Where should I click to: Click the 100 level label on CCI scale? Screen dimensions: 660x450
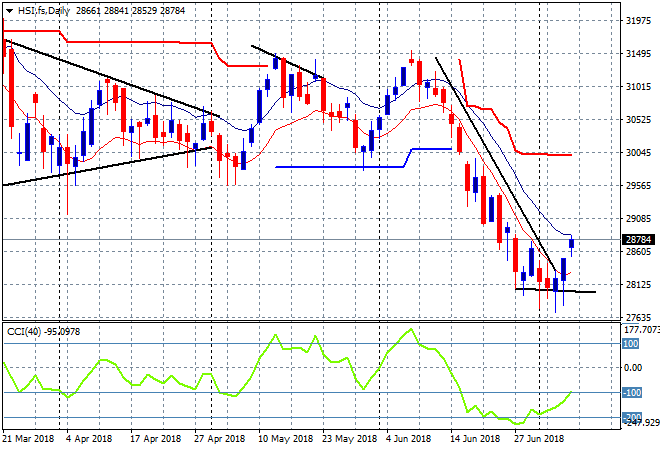[x=631, y=344]
